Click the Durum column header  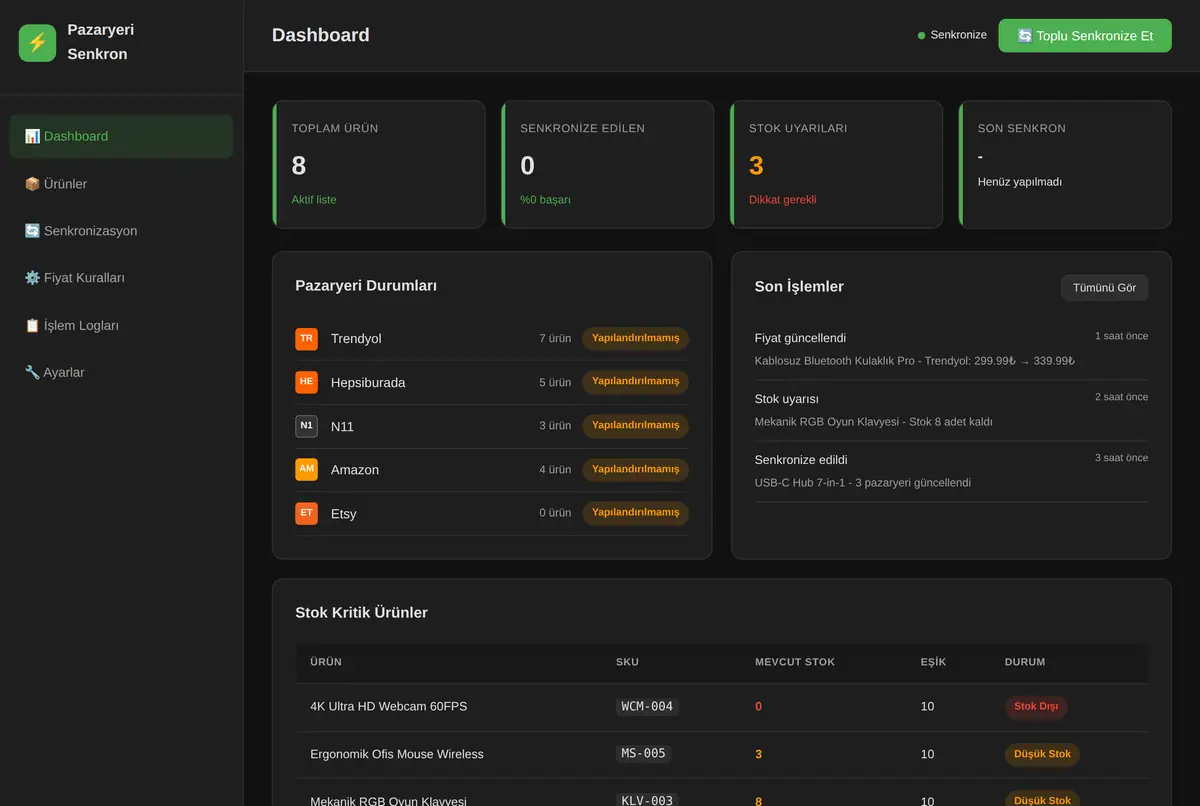[1025, 662]
